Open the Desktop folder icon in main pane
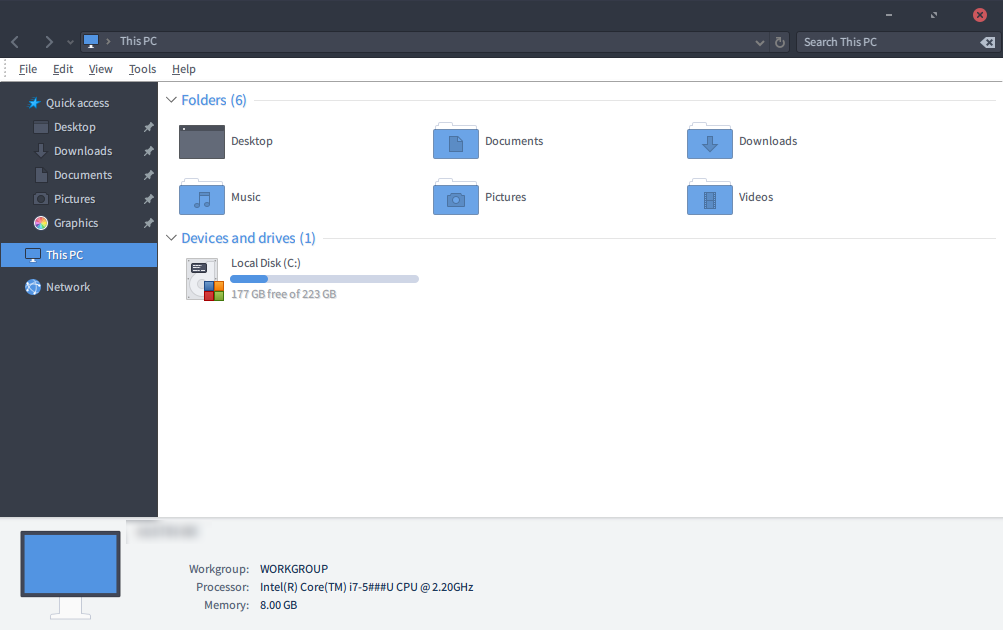The width and height of the screenshot is (1003, 630). tap(202, 142)
